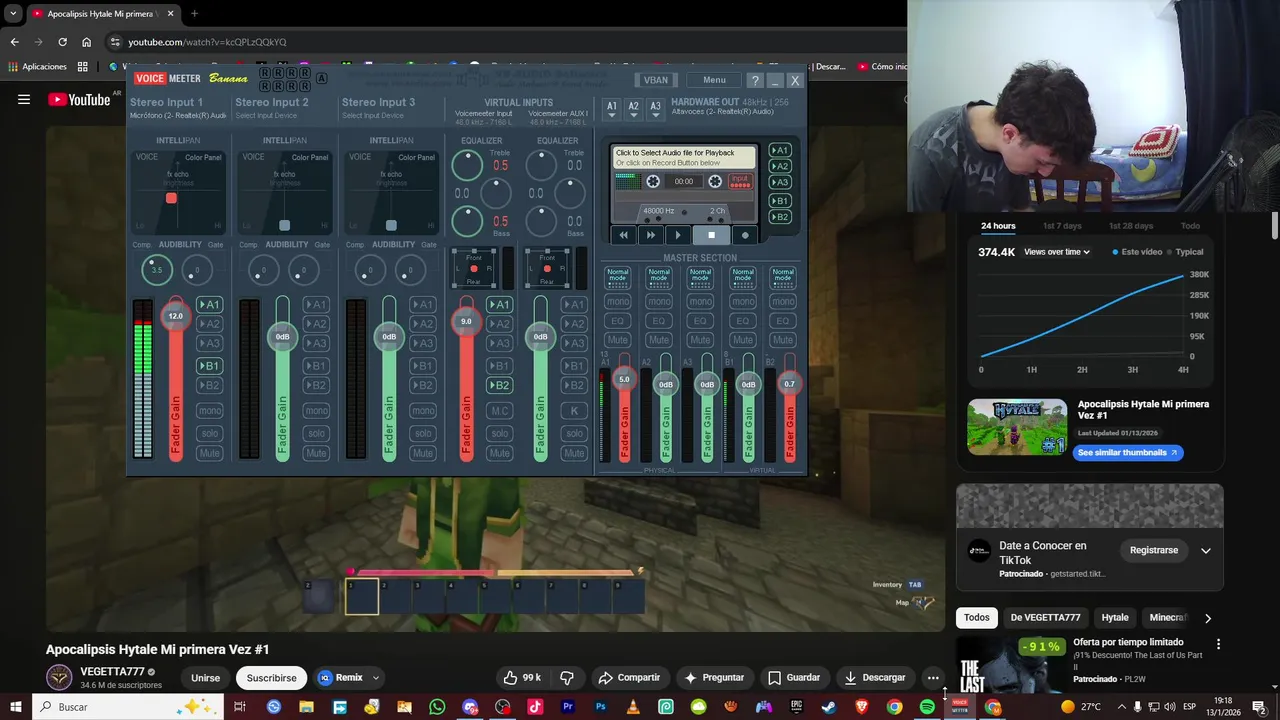
Task: Like the YouTube video with 99 k likes
Action: click(523, 677)
